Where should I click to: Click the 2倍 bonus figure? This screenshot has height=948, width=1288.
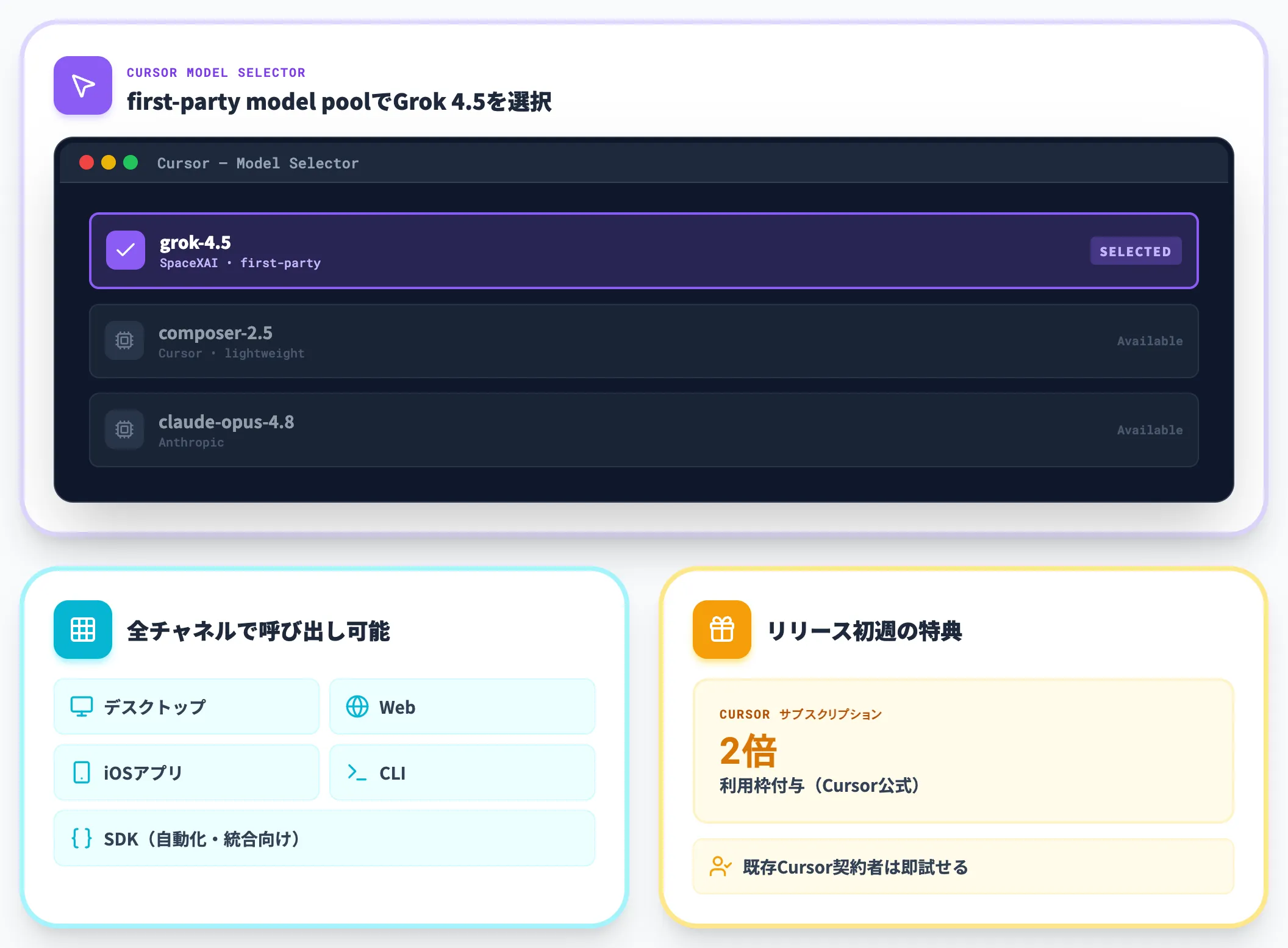(x=748, y=750)
